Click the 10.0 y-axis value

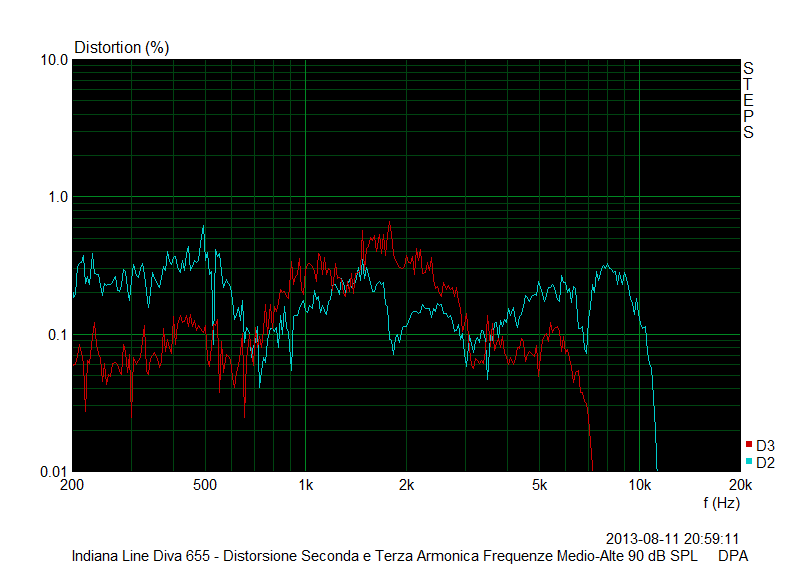click(x=54, y=60)
